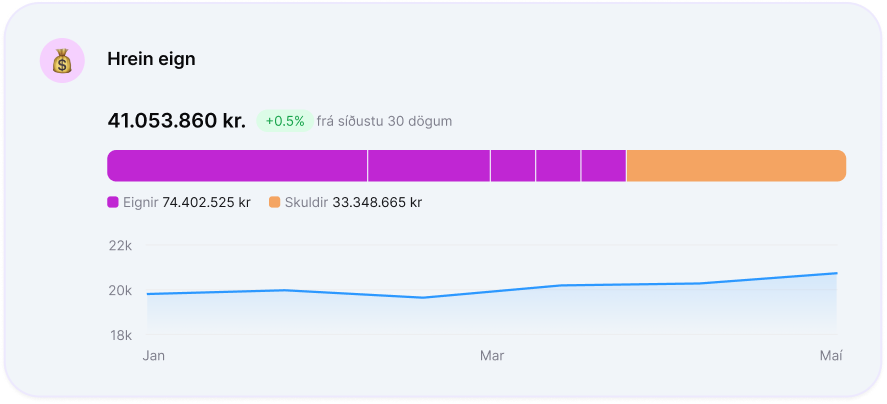Select the second purple segment of the bar

pyautogui.click(x=429, y=166)
